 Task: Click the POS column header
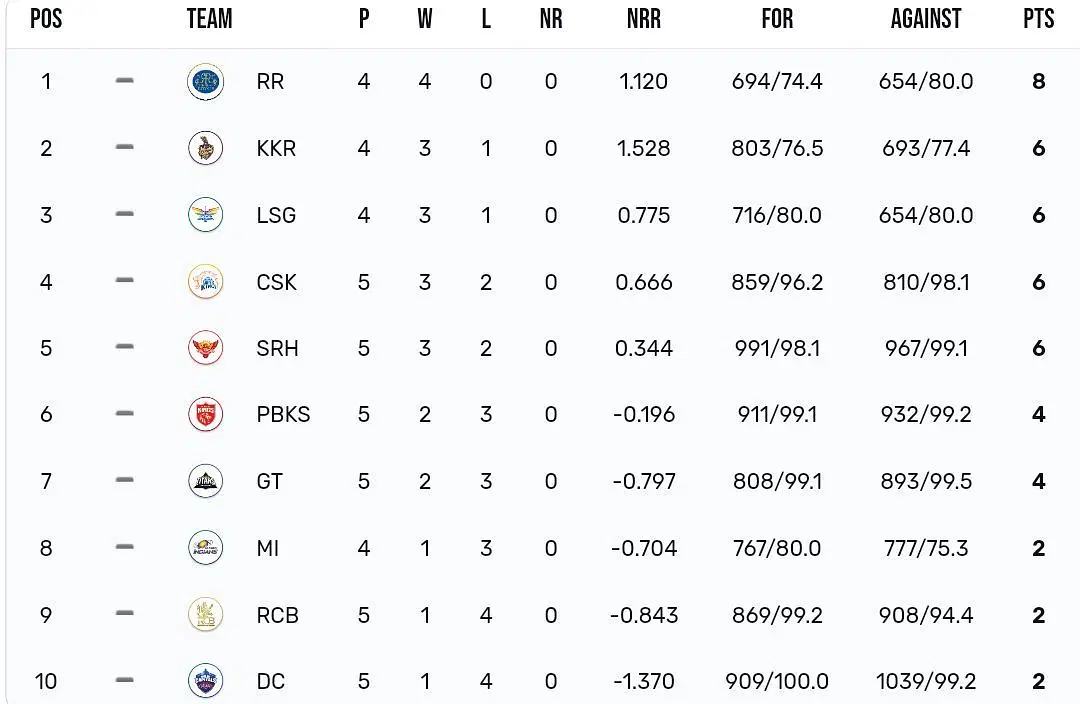pyautogui.click(x=46, y=19)
